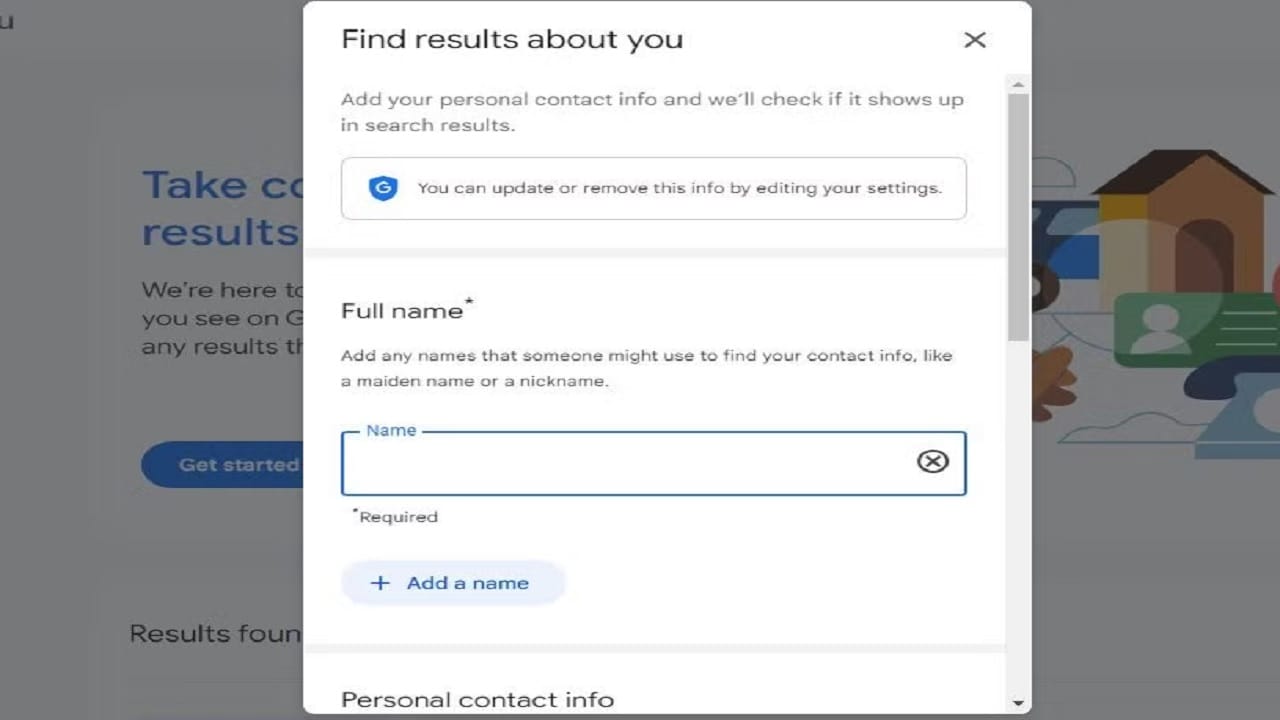Clear the Name field with the circled X
Screen dimensions: 1280x720
click(x=932, y=461)
